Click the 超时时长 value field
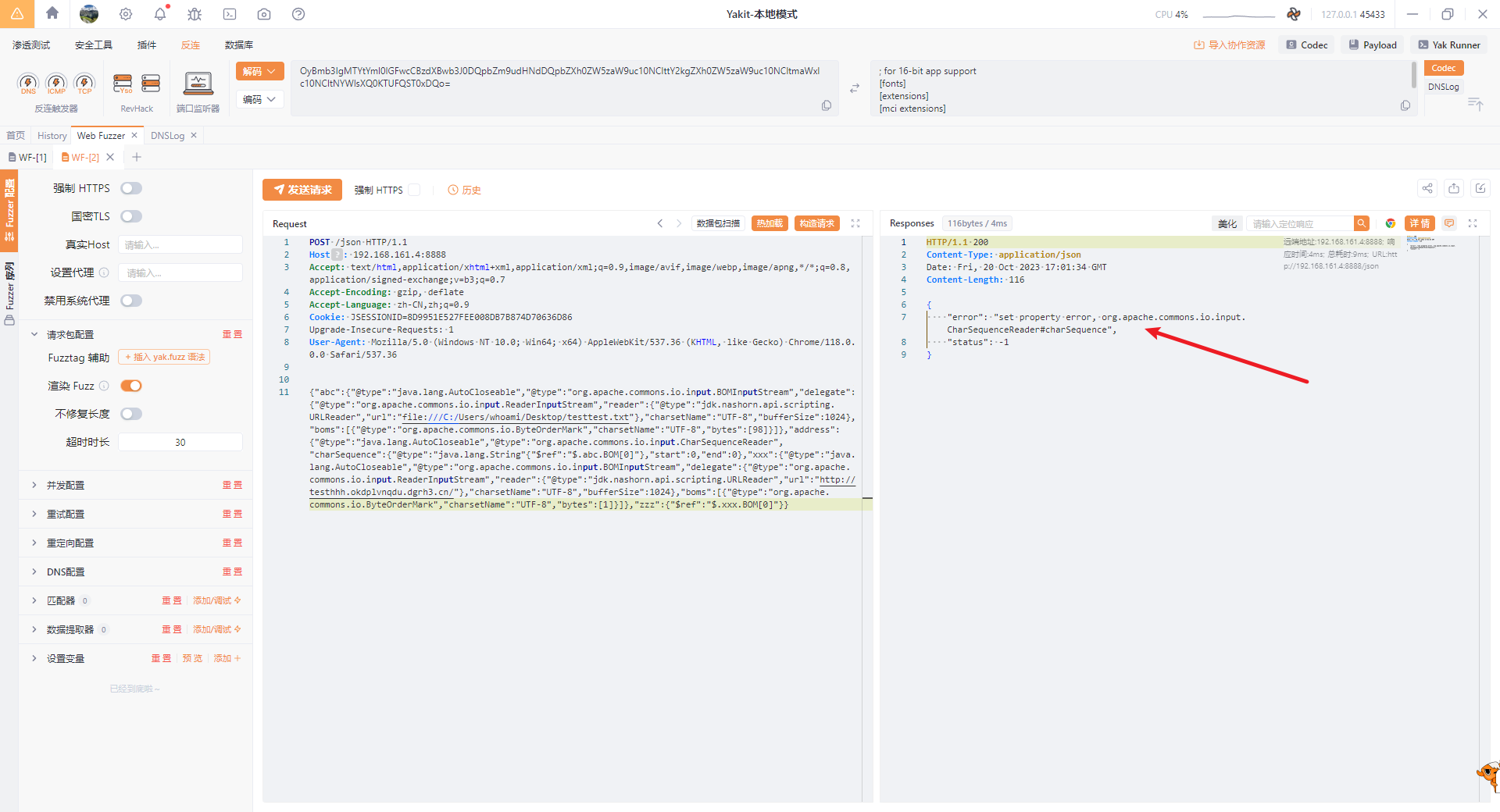The image size is (1500, 812). pyautogui.click(x=180, y=442)
